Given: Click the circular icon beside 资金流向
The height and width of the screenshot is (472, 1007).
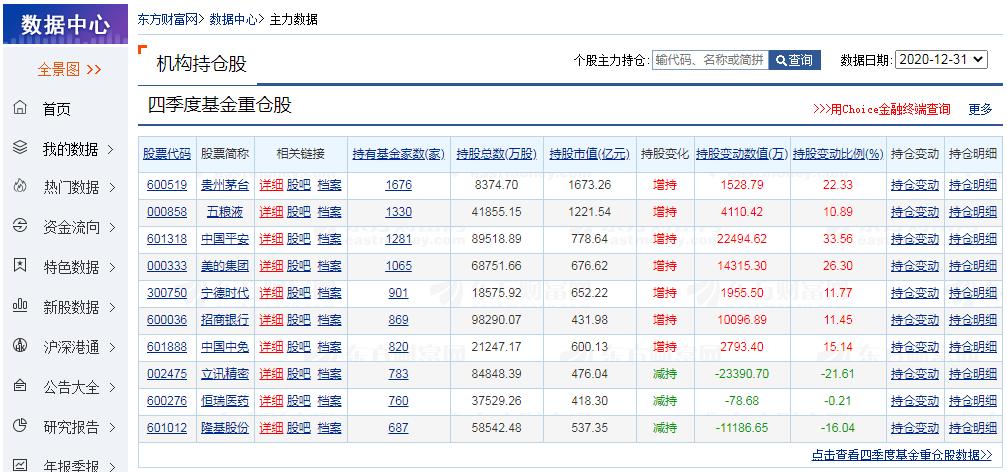Looking at the screenshot, I should click(20, 225).
